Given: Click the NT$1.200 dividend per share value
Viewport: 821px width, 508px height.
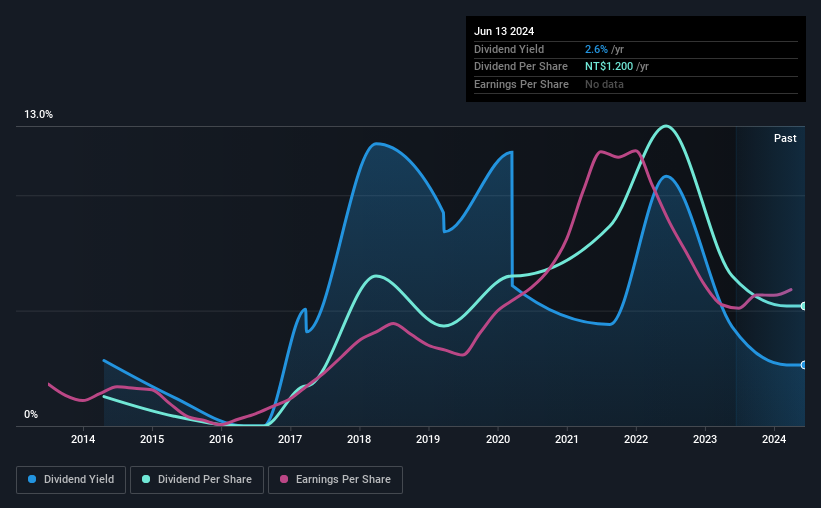Looking at the screenshot, I should (609, 67).
